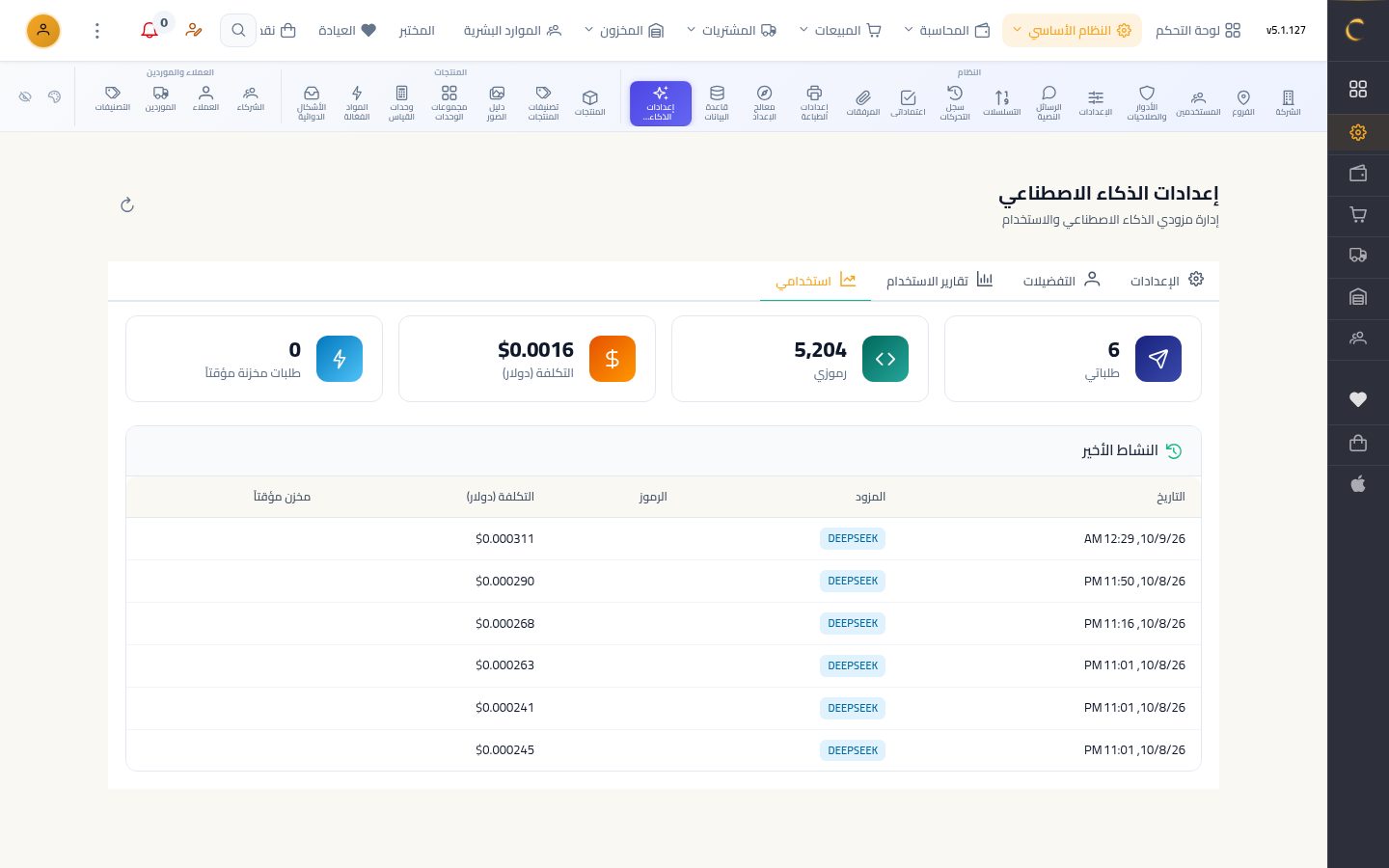
Task: Click the search magnifier field
Action: pos(238,31)
